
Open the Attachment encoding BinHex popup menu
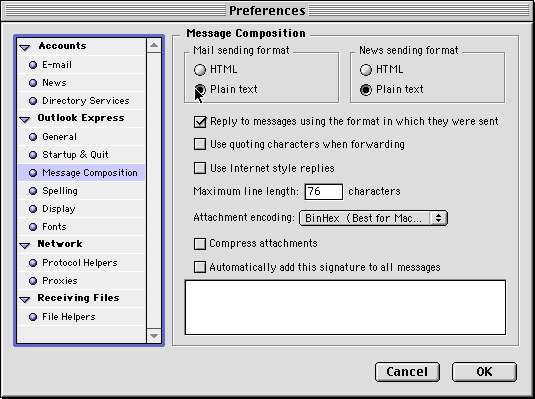click(373, 218)
